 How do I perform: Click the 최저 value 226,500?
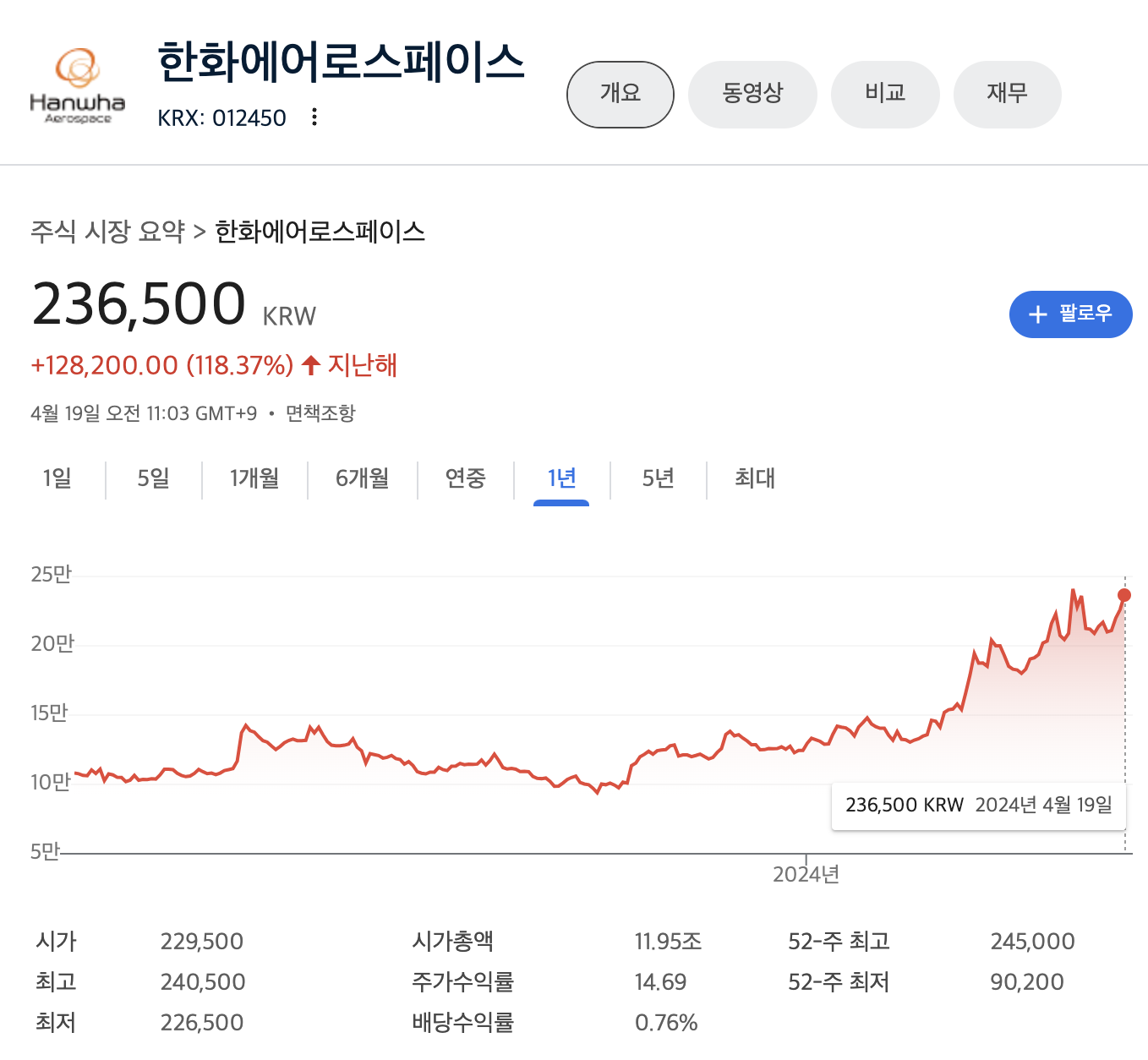tap(202, 1023)
